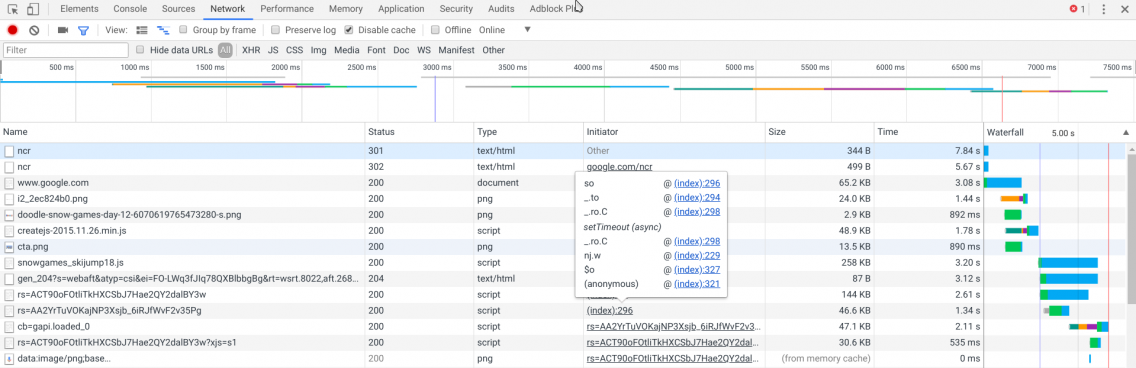Sort requests by the Name column
This screenshot has width=1136, height=368.
[182, 133]
